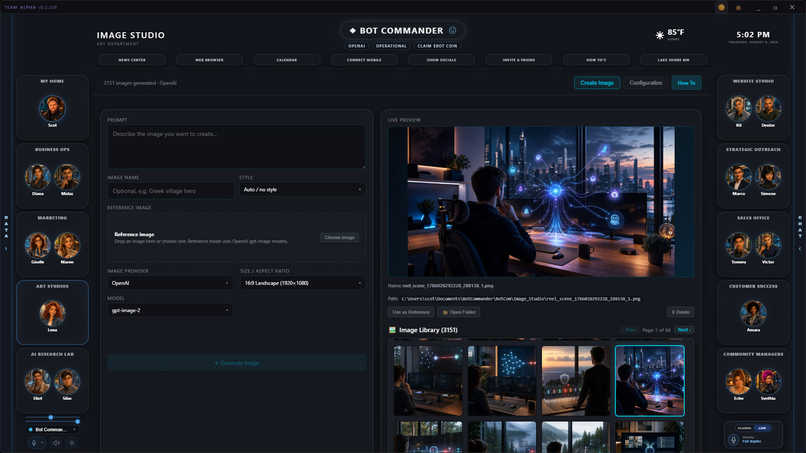
Task: Click the right Sales Office avatar
Action: point(768,245)
